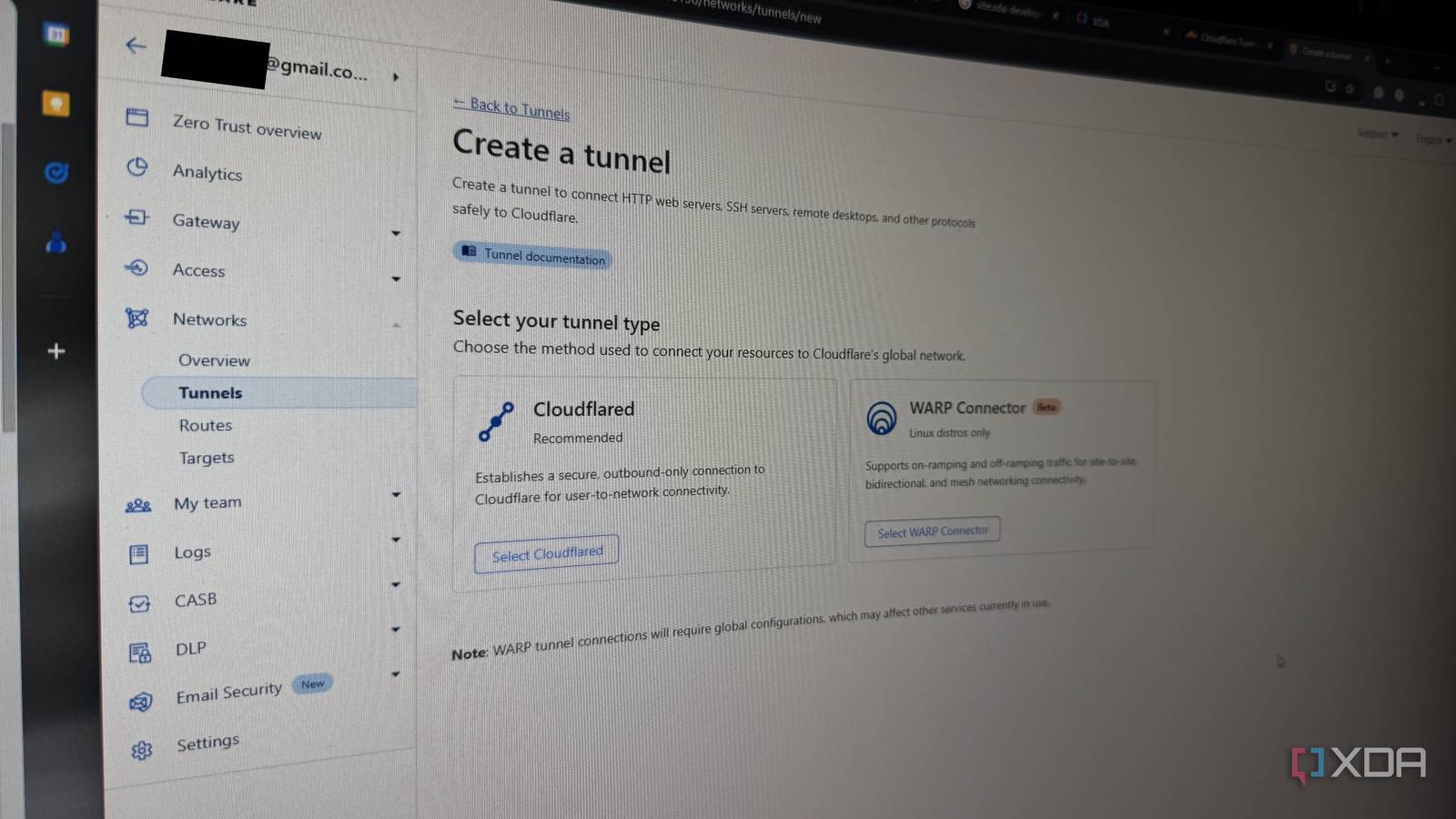
Task: Click the My team people icon
Action: [138, 505]
